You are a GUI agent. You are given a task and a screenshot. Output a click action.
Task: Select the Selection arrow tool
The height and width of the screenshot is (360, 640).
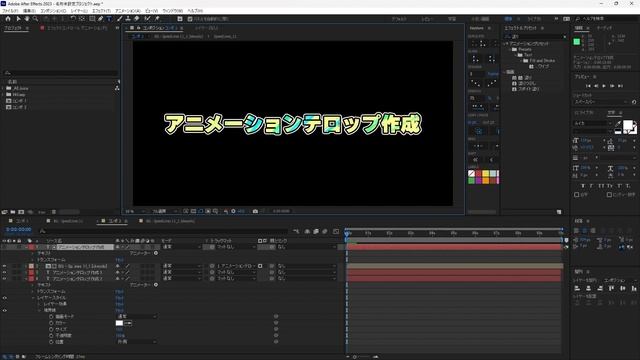coord(18,19)
